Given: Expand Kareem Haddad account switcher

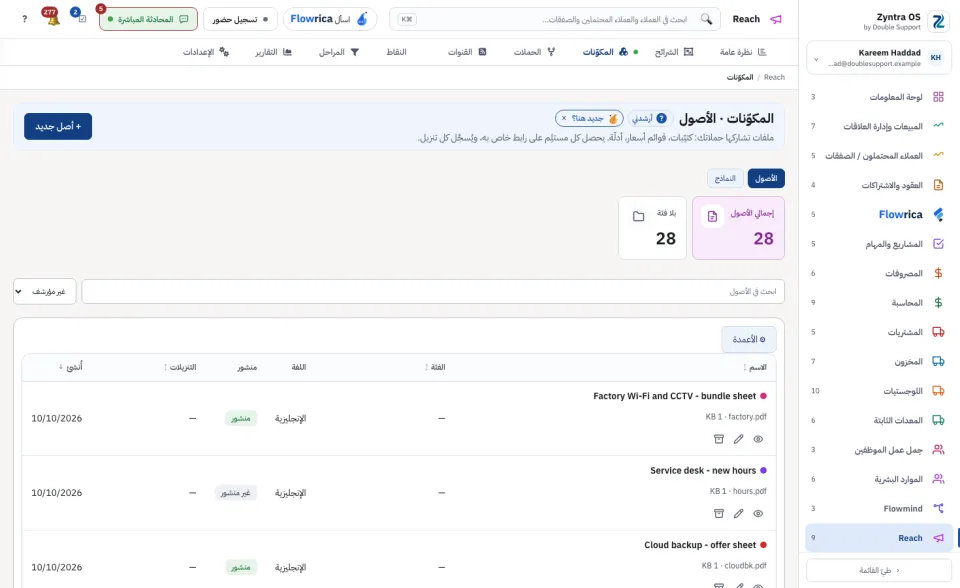Looking at the screenshot, I should (x=879, y=58).
